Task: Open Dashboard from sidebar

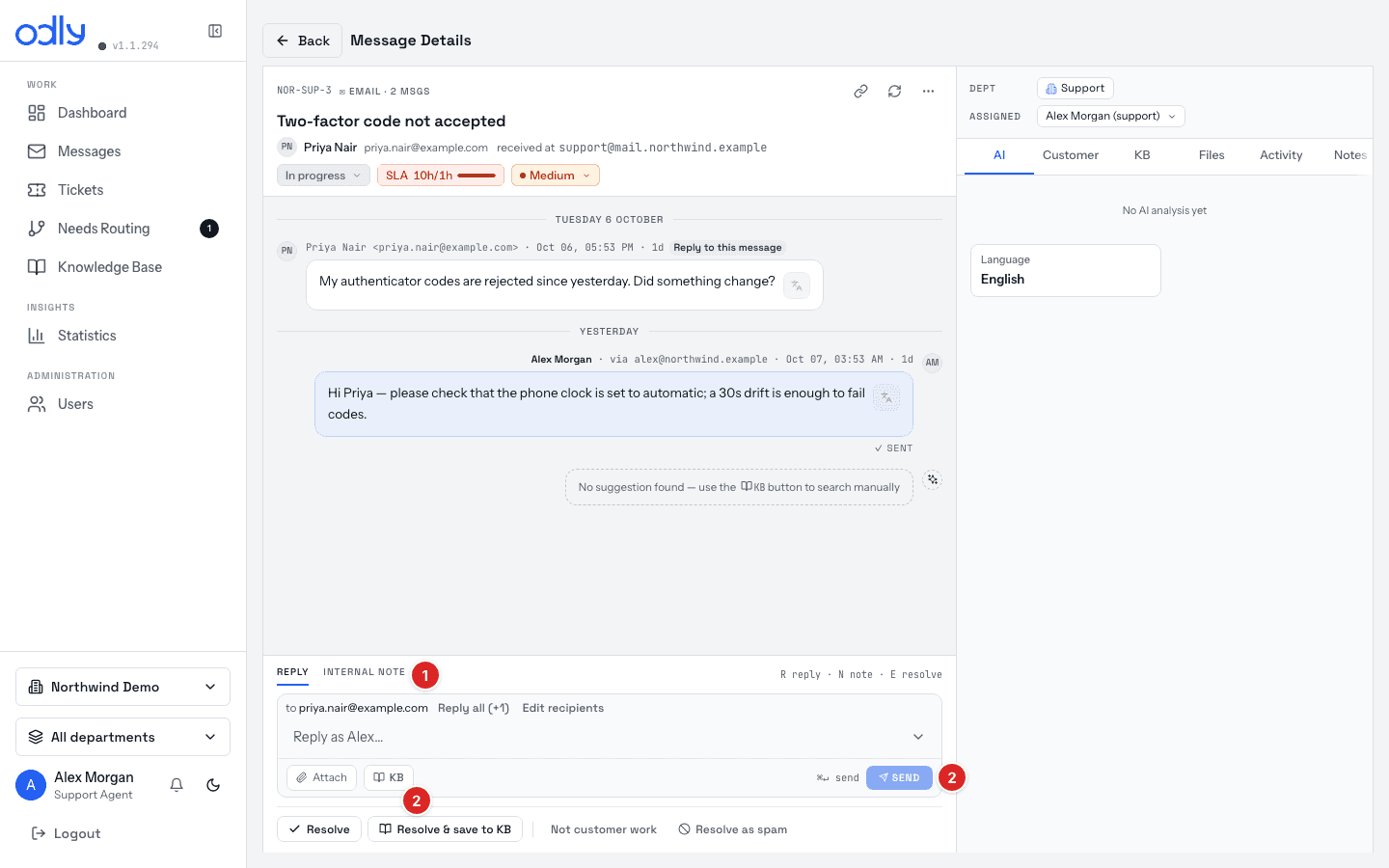Action: [x=123, y=113]
